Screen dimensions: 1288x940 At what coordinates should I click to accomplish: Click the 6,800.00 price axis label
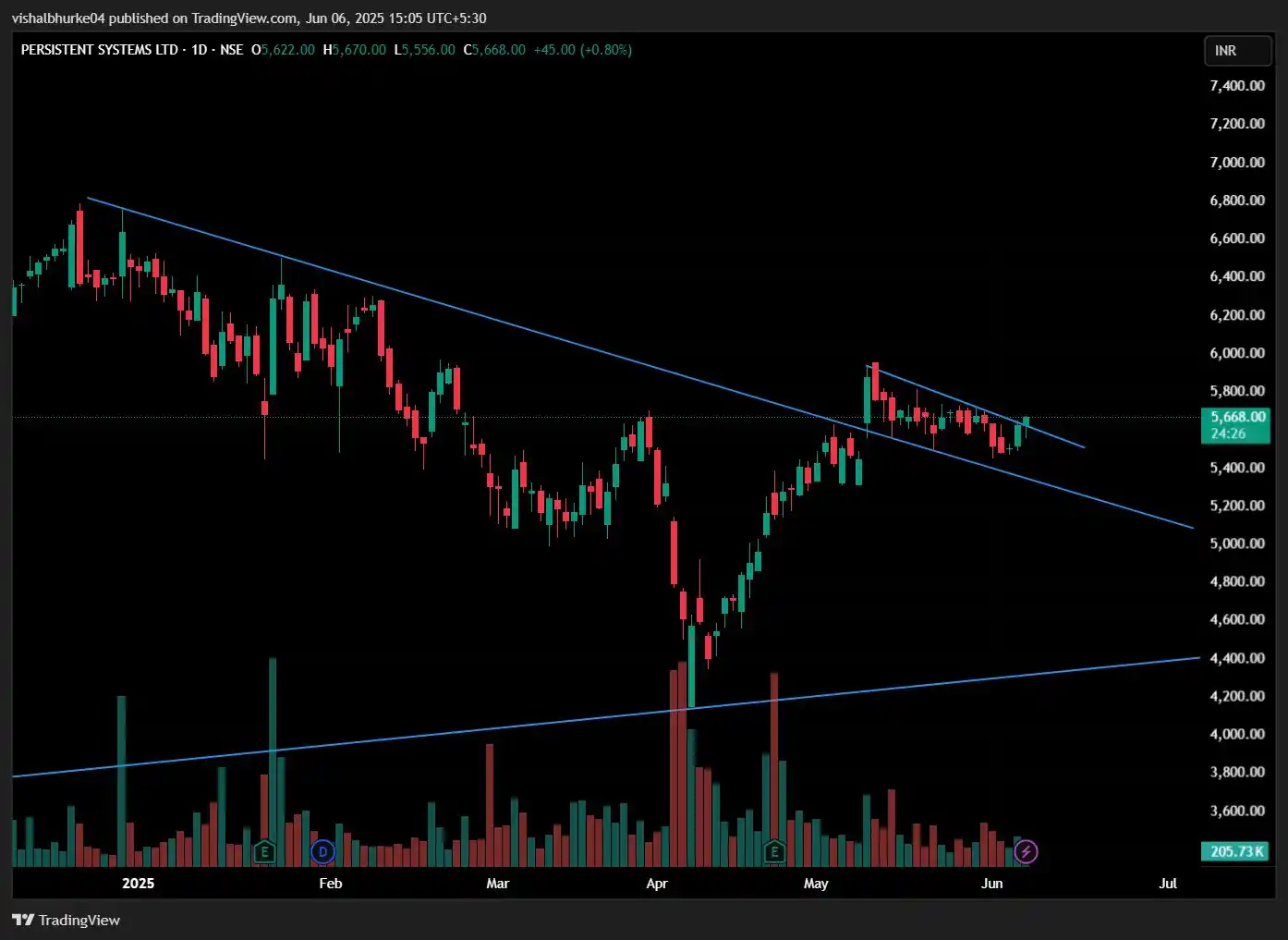coord(1237,200)
